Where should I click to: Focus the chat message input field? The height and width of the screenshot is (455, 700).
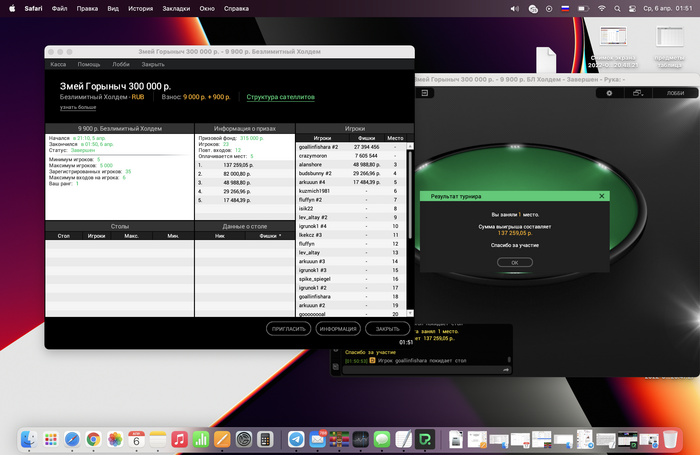(422, 370)
